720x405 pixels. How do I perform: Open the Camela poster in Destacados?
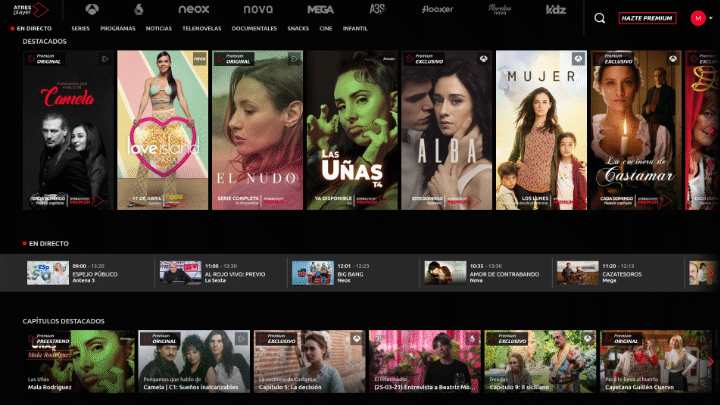[68, 130]
